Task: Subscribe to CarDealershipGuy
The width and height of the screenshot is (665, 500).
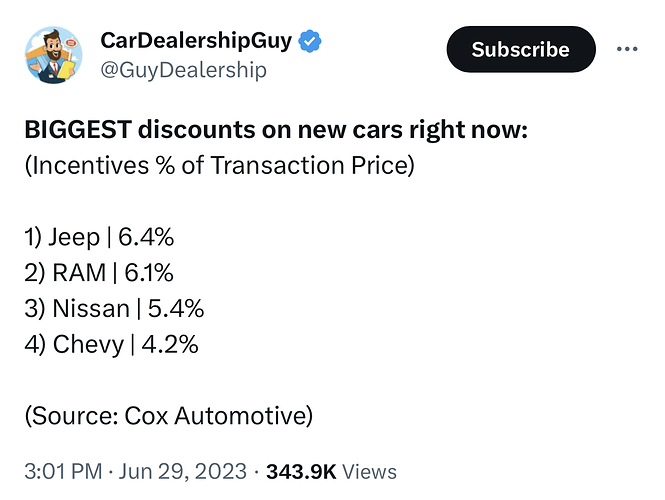Action: coord(521,49)
